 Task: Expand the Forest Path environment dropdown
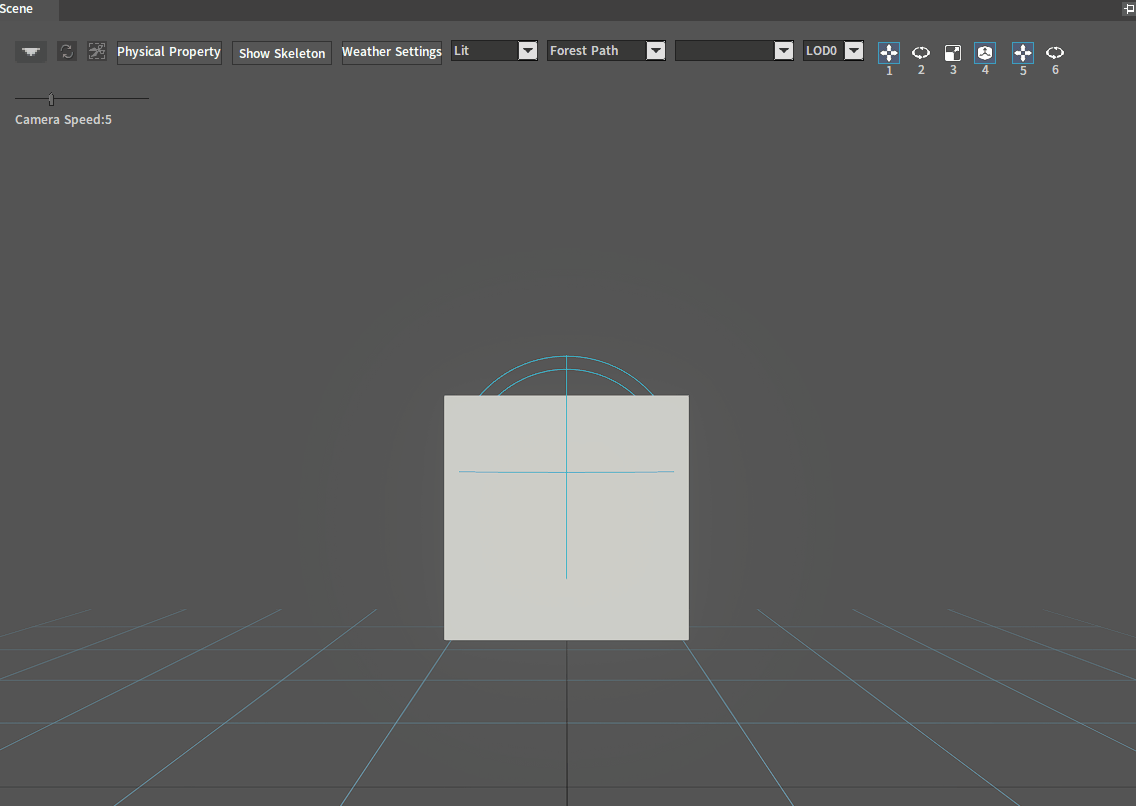click(606, 51)
